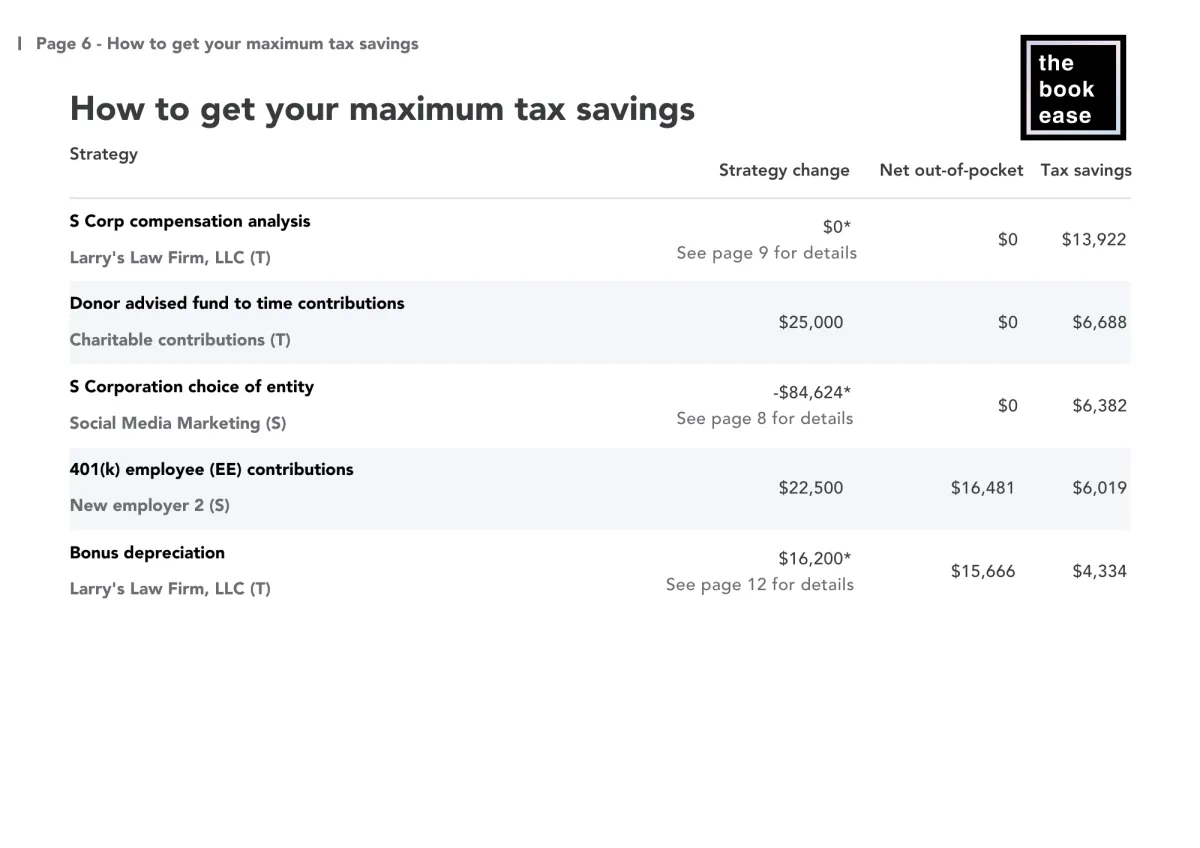
Task: Click the -$84,624 strategy change amount
Action: coord(812,392)
